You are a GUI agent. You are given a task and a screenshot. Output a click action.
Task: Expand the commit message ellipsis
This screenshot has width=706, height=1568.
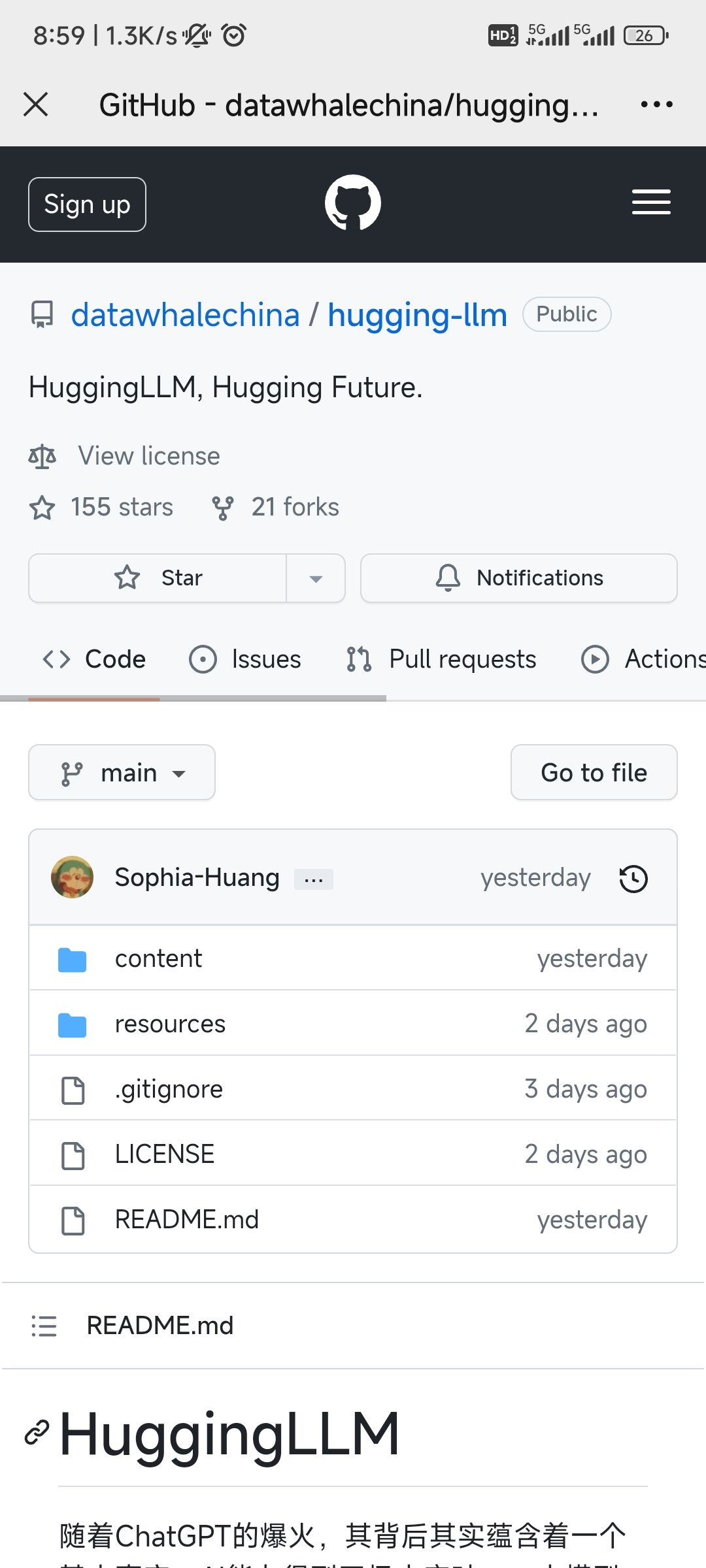314,879
